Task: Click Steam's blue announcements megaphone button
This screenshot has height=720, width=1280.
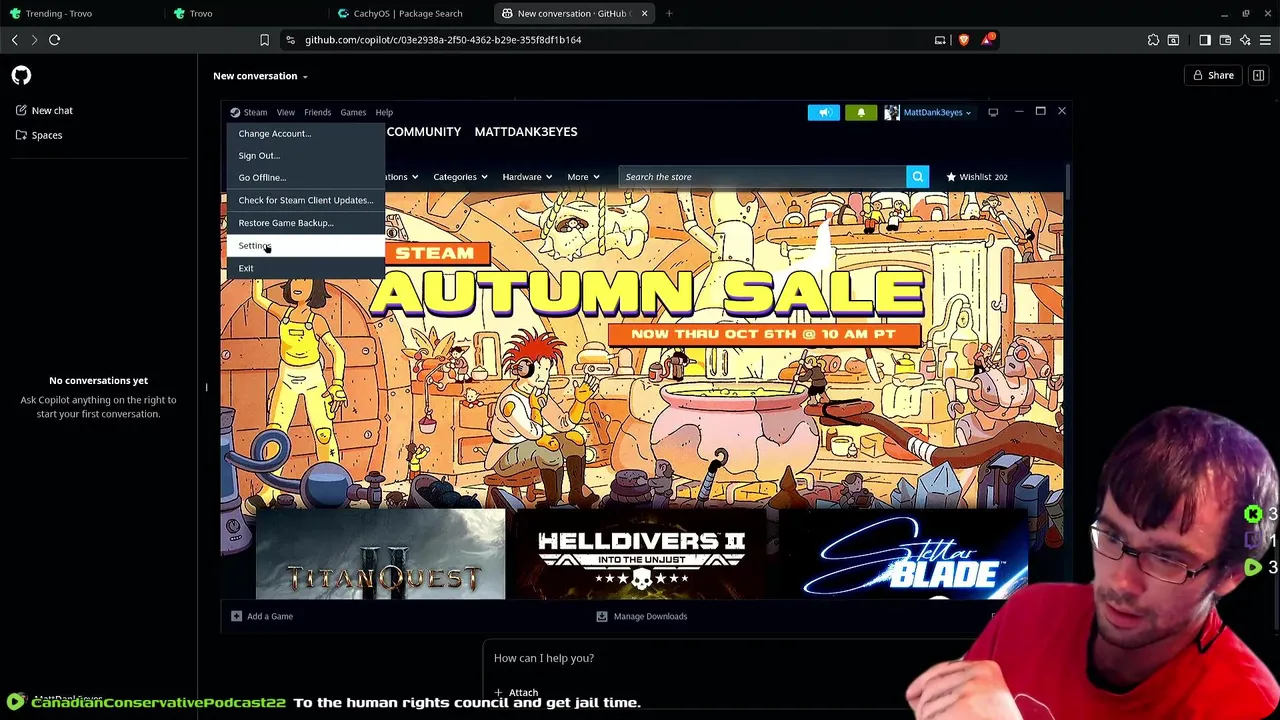Action: (824, 112)
